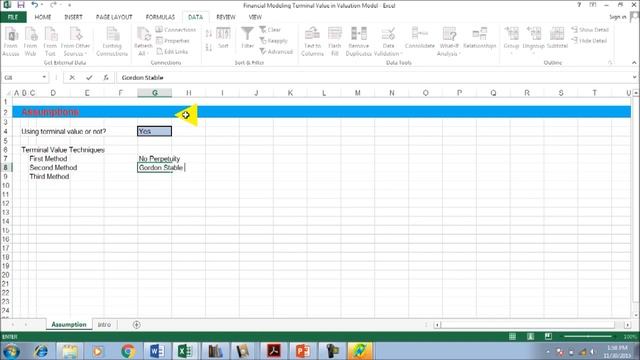
Task: Switch to the Intro sheet tab
Action: point(104,324)
